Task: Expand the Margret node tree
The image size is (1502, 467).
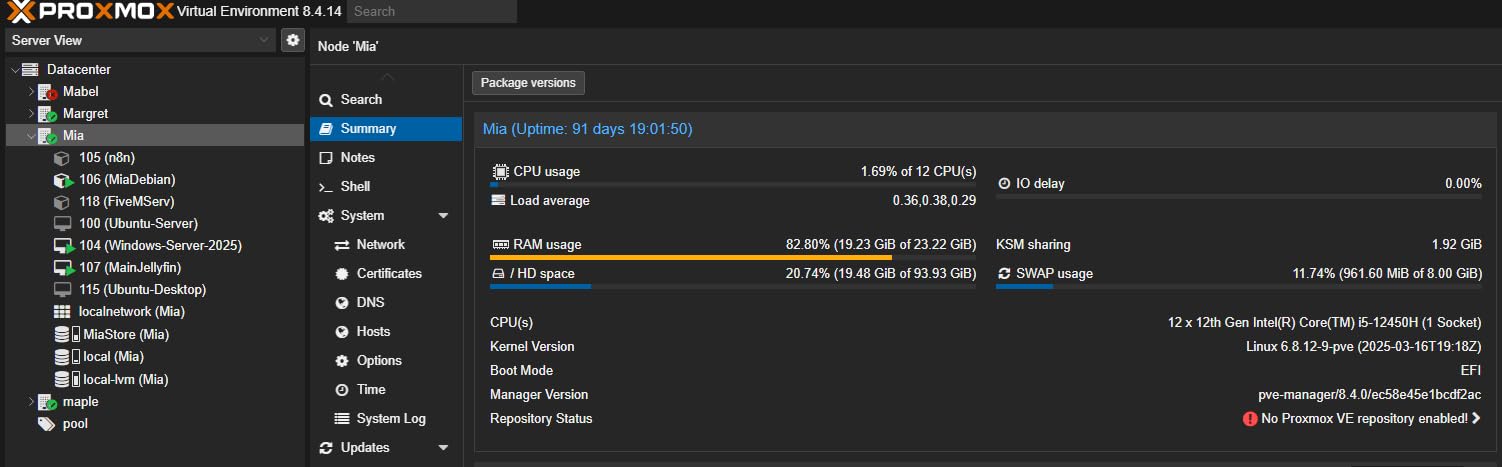Action: coord(31,114)
